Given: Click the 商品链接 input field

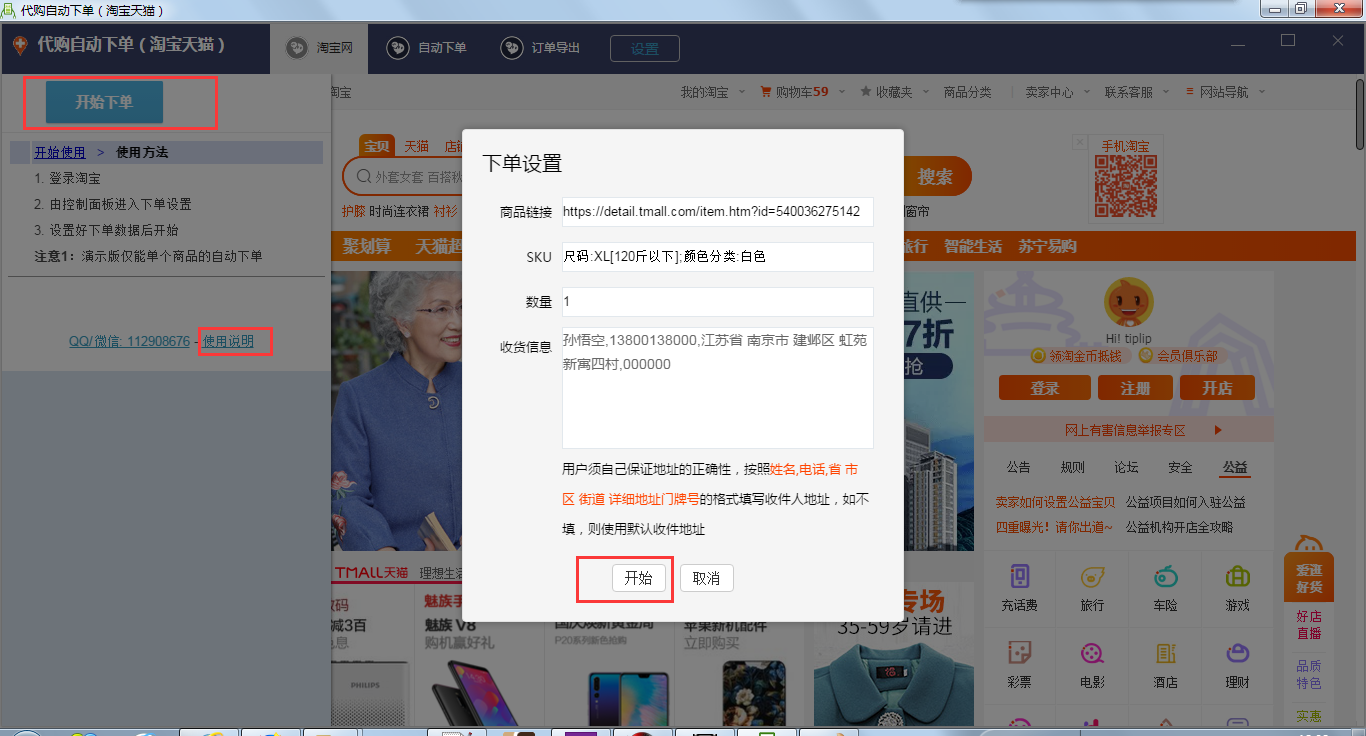Looking at the screenshot, I should 718,212.
